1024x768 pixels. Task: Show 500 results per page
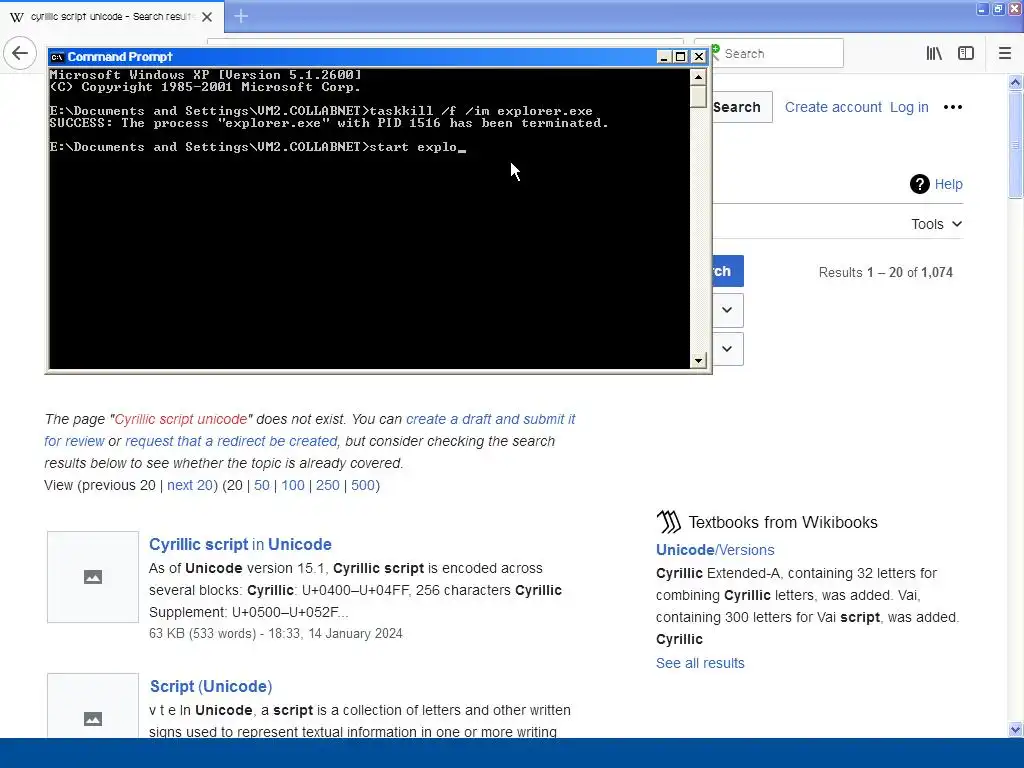363,485
